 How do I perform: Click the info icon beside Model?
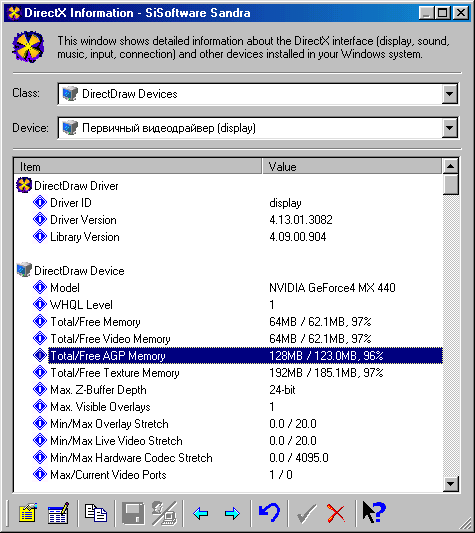tap(40, 287)
